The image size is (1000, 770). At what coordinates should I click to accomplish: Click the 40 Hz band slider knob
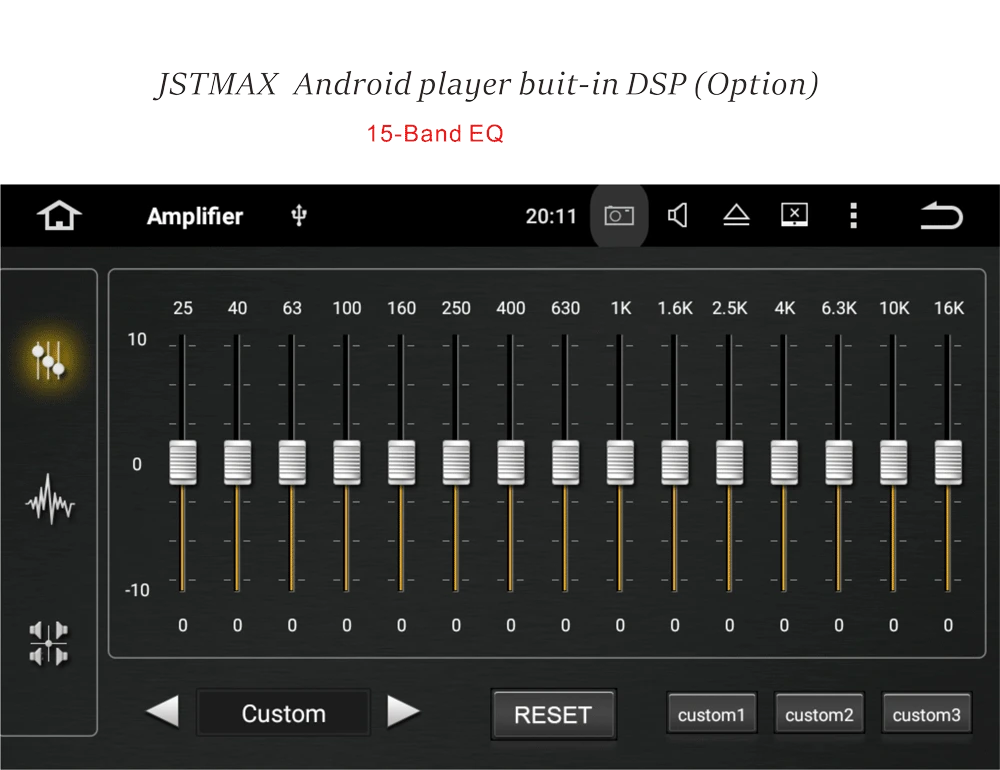tap(237, 463)
